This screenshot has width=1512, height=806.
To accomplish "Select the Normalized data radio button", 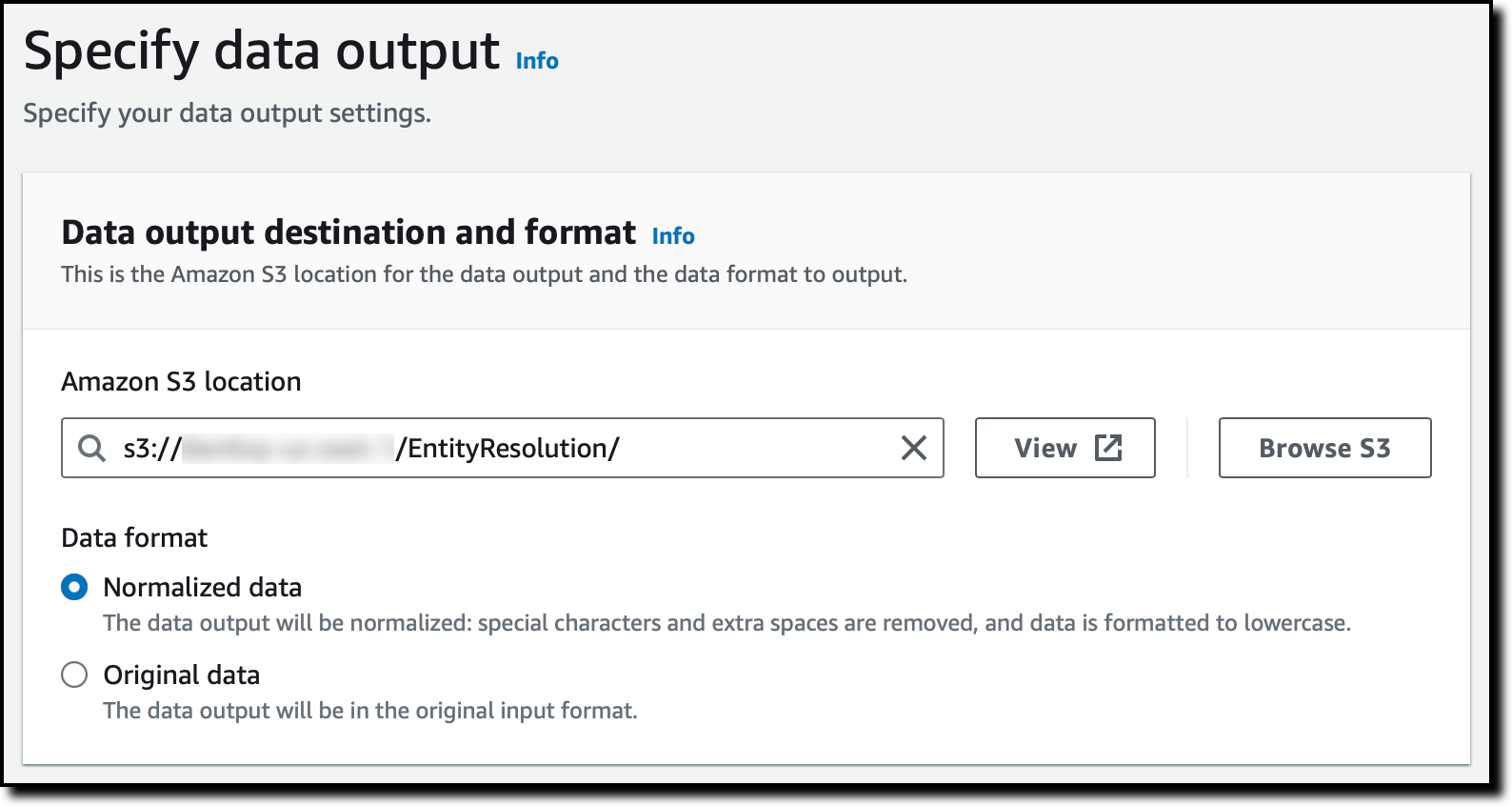I will (74, 587).
